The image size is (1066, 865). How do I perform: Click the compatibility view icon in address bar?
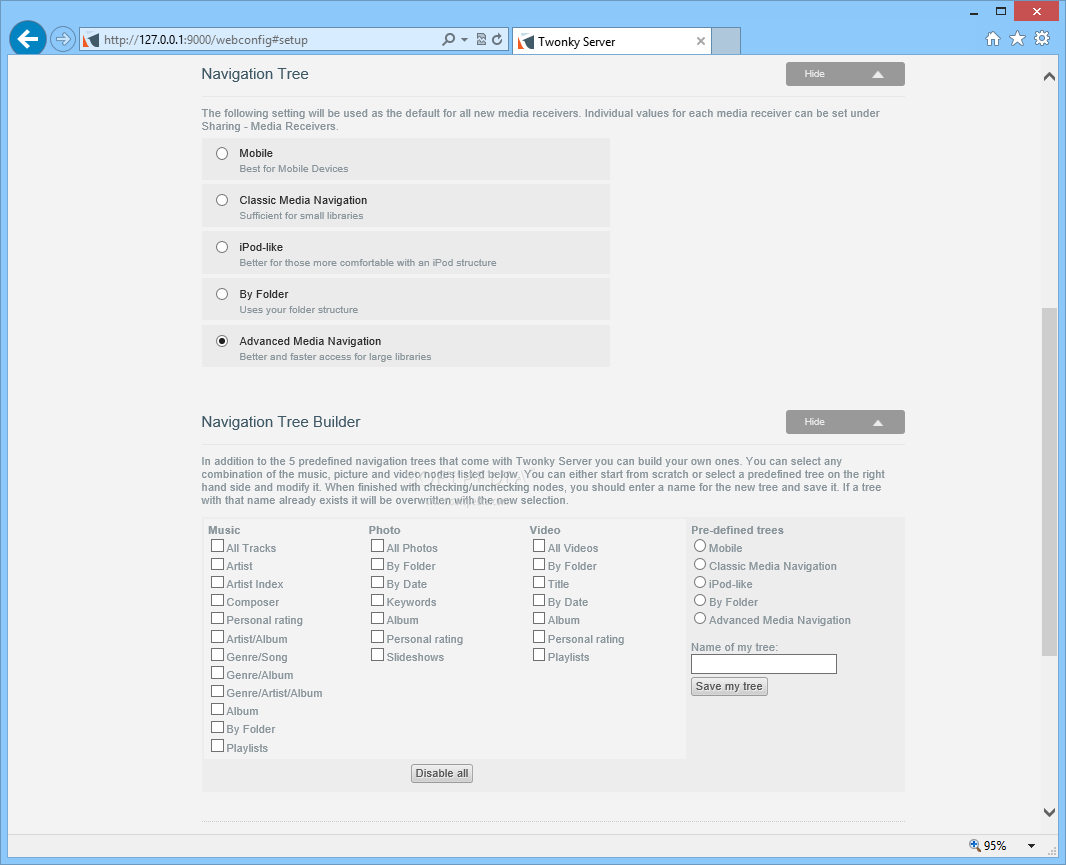[x=481, y=39]
